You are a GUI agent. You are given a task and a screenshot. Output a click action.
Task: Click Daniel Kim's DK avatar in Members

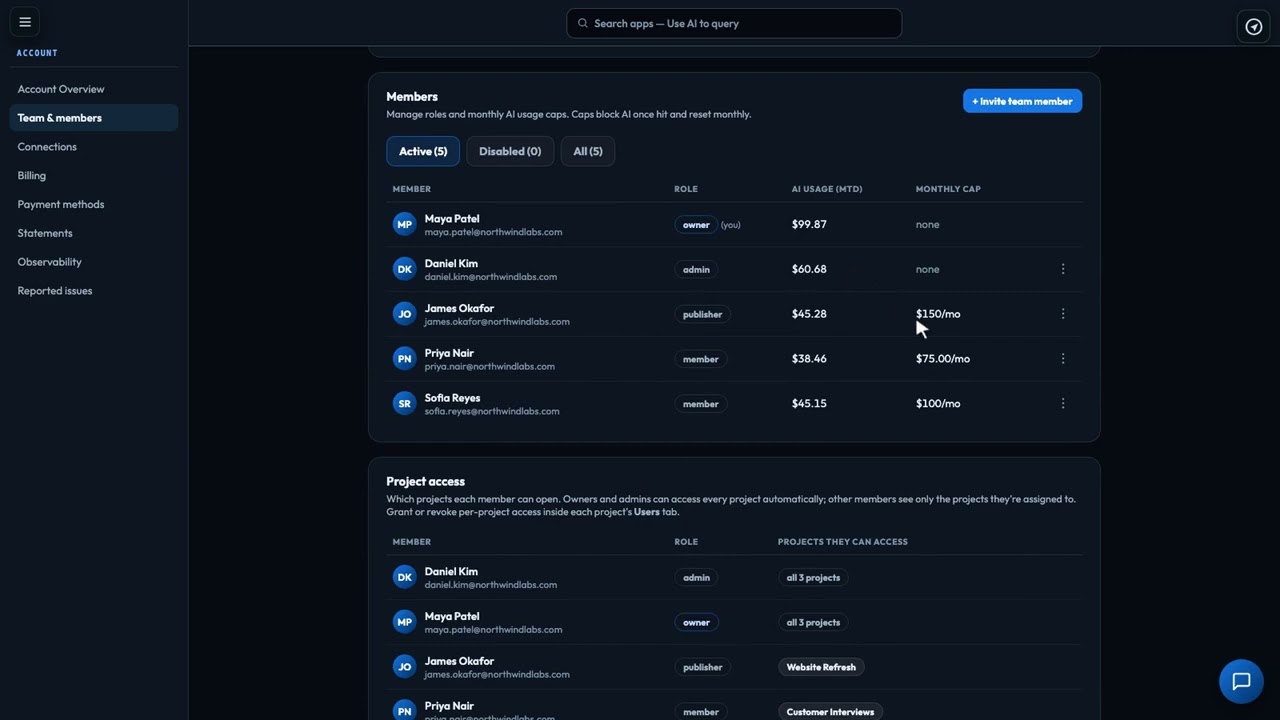[404, 269]
